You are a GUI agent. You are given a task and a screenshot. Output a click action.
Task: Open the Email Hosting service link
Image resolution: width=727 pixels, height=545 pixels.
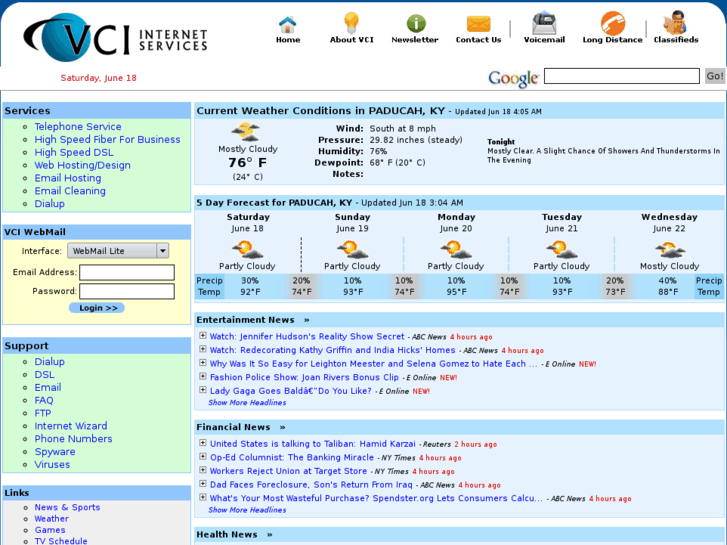point(68,178)
